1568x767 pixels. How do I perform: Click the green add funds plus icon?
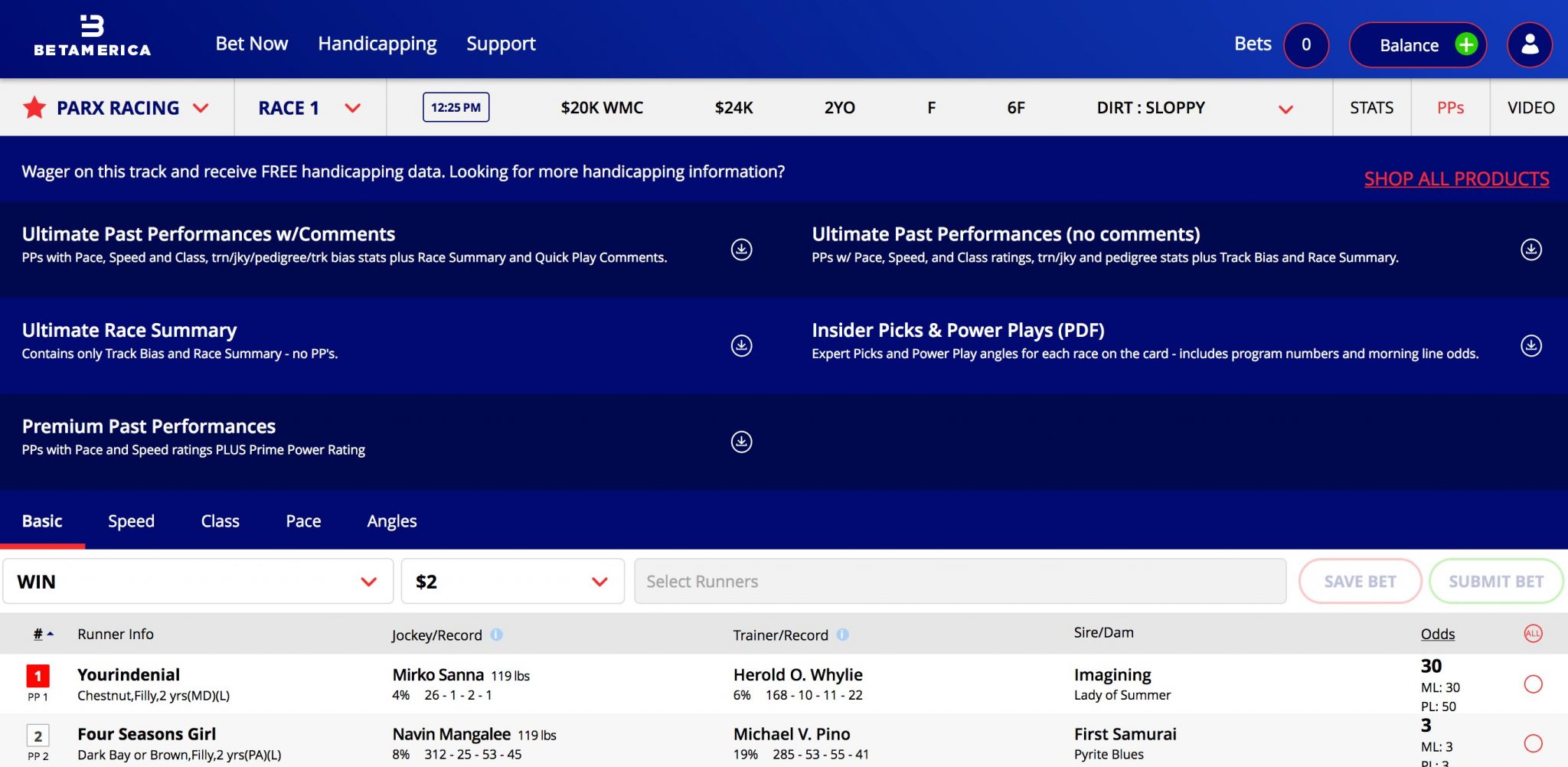click(x=1465, y=44)
